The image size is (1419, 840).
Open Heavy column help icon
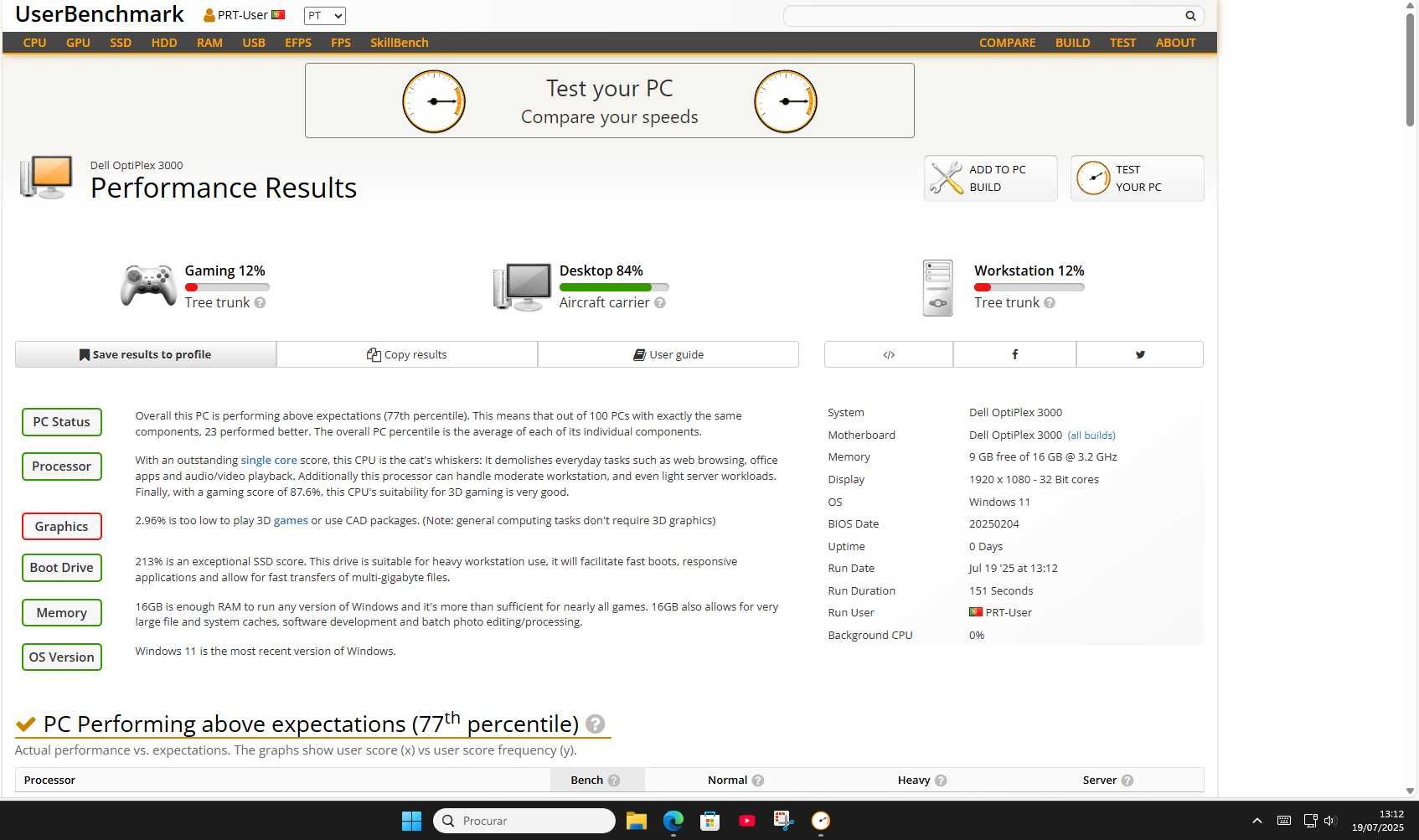tap(941, 781)
